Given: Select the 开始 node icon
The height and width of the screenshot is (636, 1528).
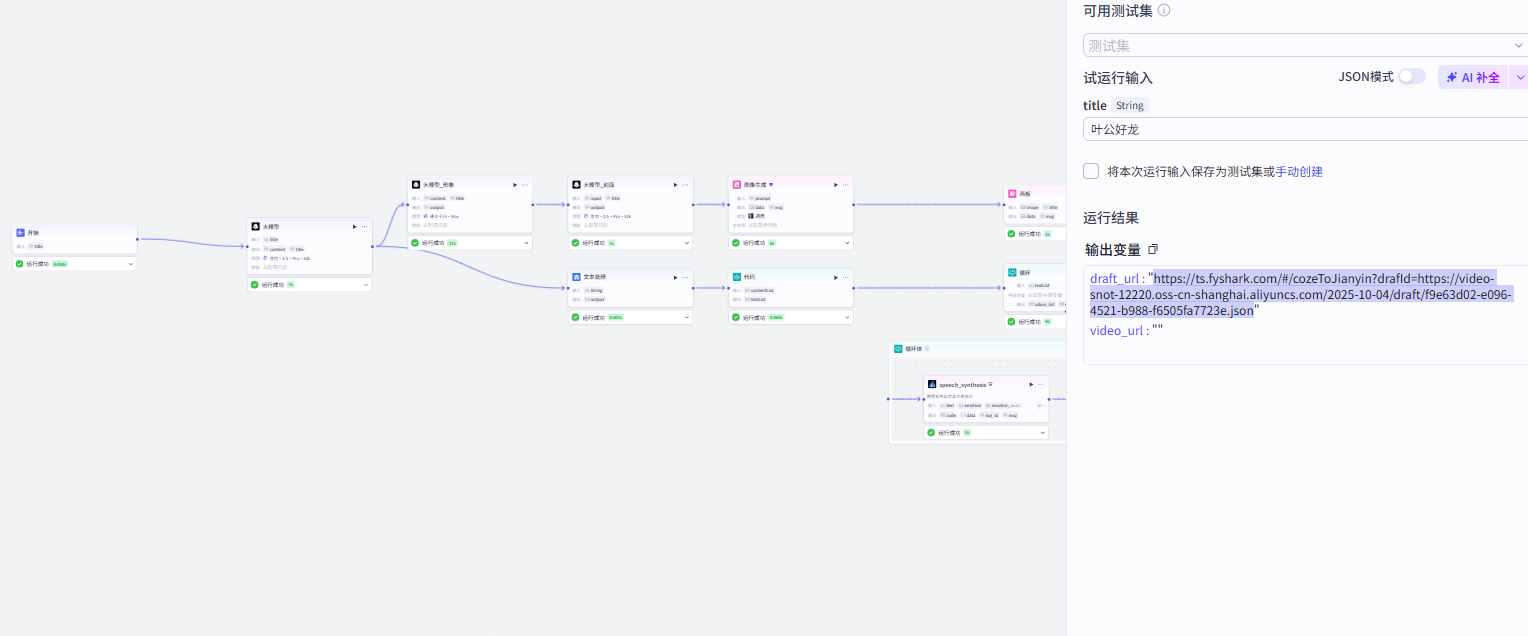Looking at the screenshot, I should 21,233.
